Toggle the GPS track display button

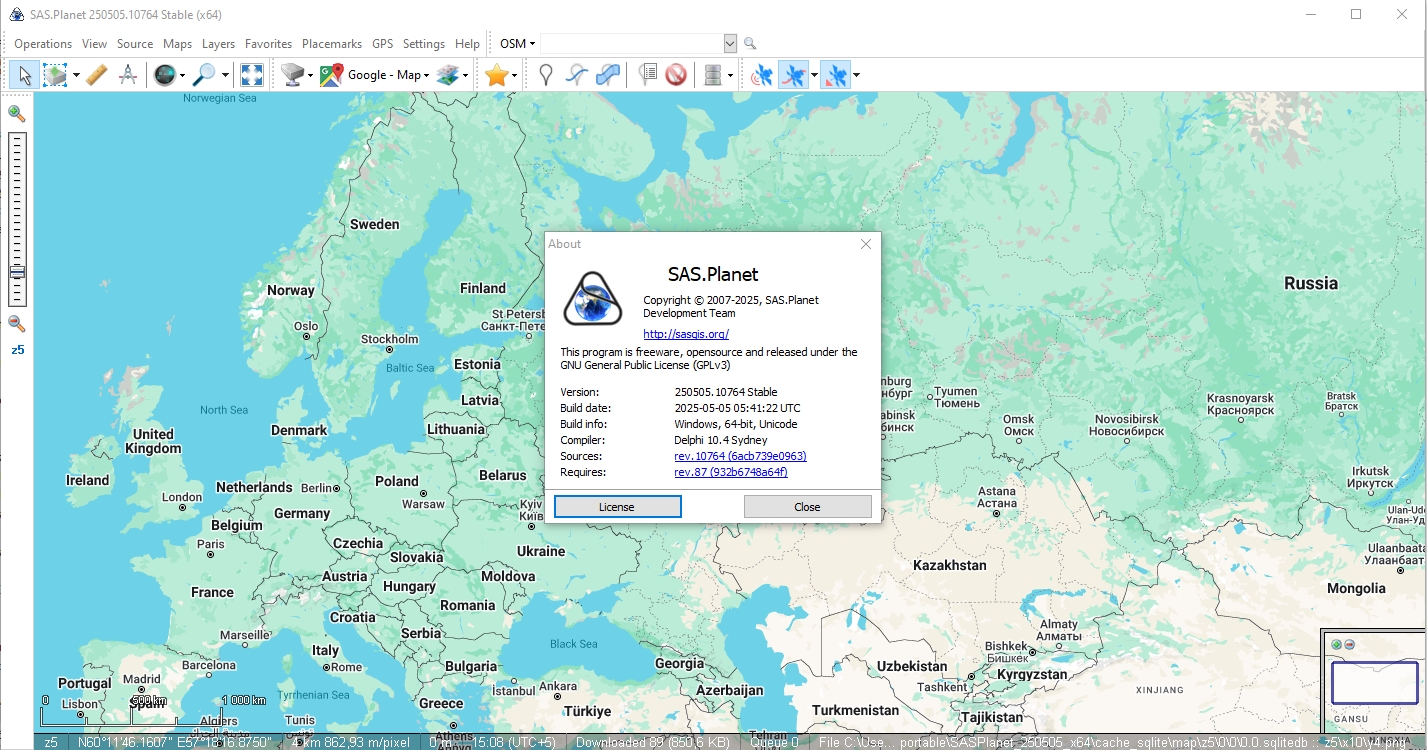(x=793, y=75)
